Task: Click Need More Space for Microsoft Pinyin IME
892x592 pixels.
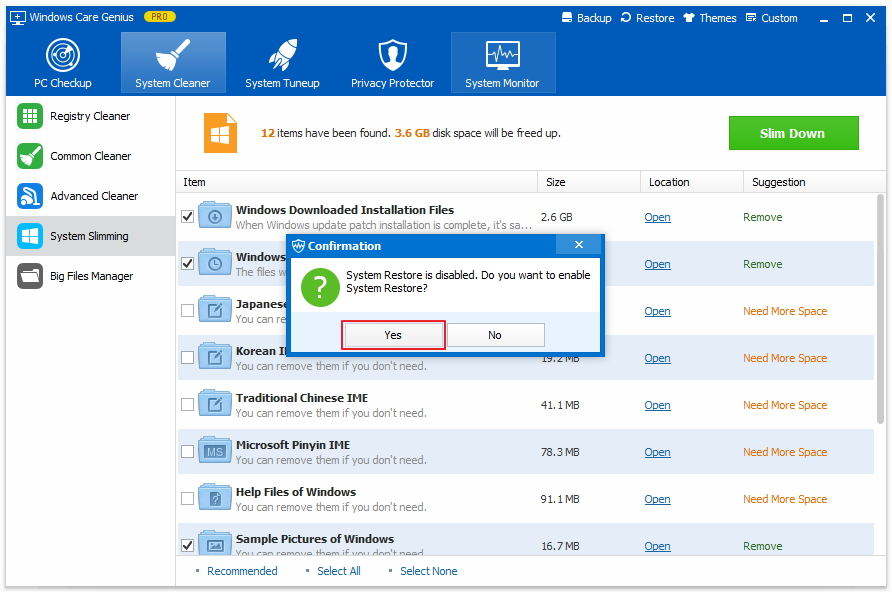Action: click(785, 452)
